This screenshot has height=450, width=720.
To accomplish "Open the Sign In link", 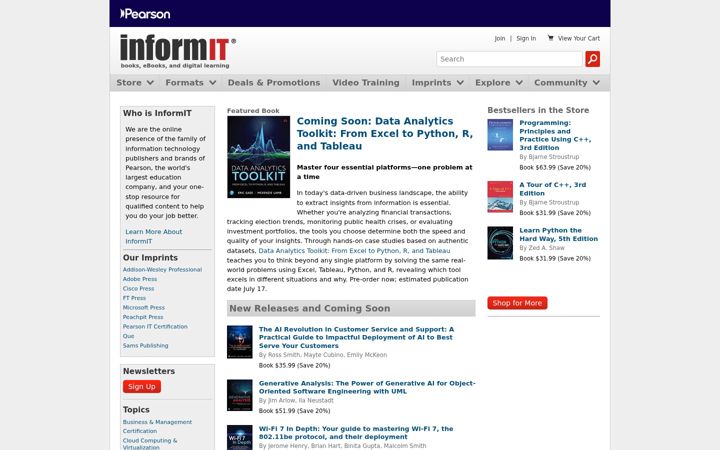I will tap(526, 39).
